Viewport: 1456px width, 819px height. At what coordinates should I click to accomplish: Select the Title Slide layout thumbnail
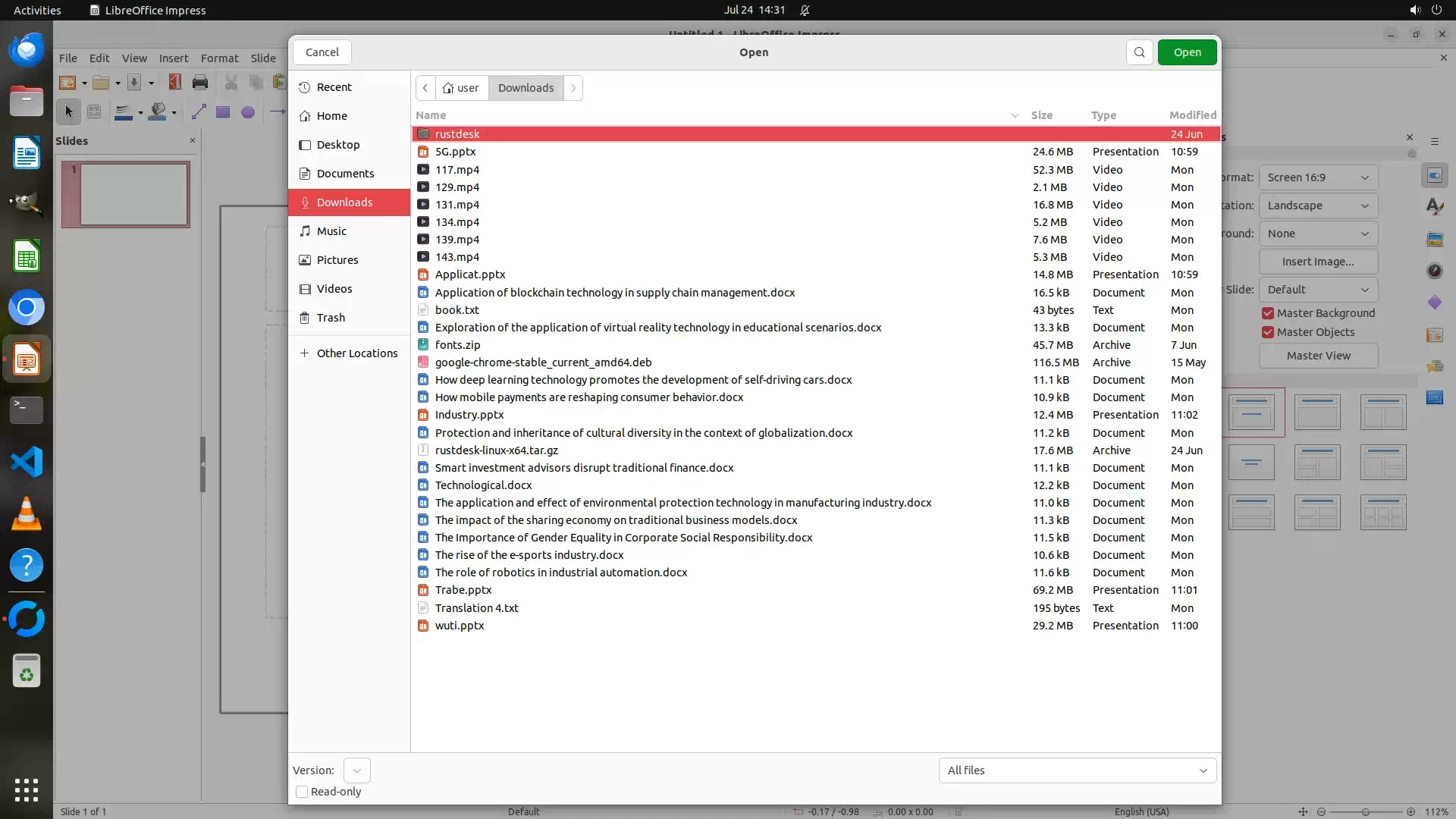point(1251,413)
